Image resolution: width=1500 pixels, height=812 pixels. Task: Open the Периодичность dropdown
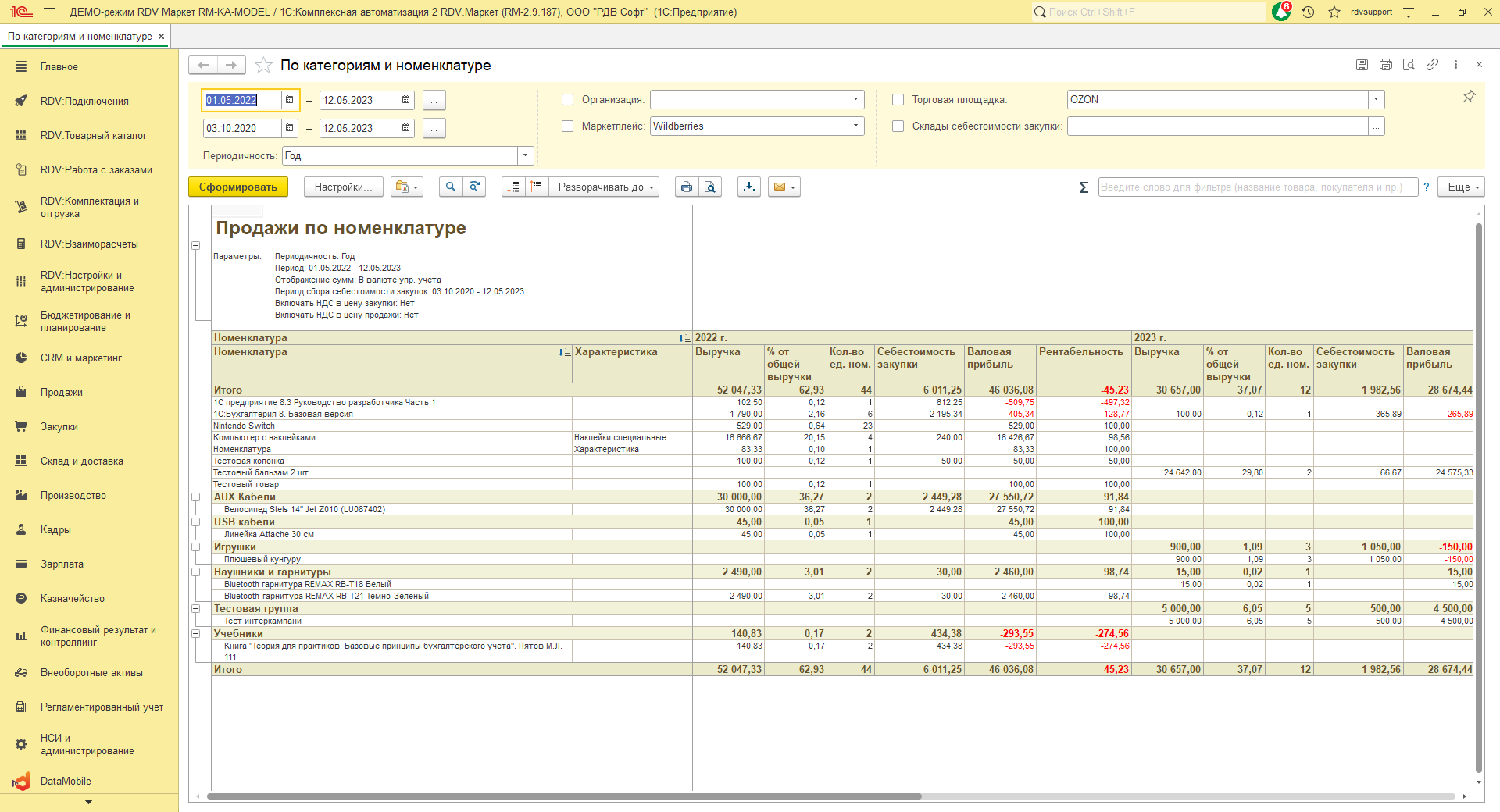(525, 155)
